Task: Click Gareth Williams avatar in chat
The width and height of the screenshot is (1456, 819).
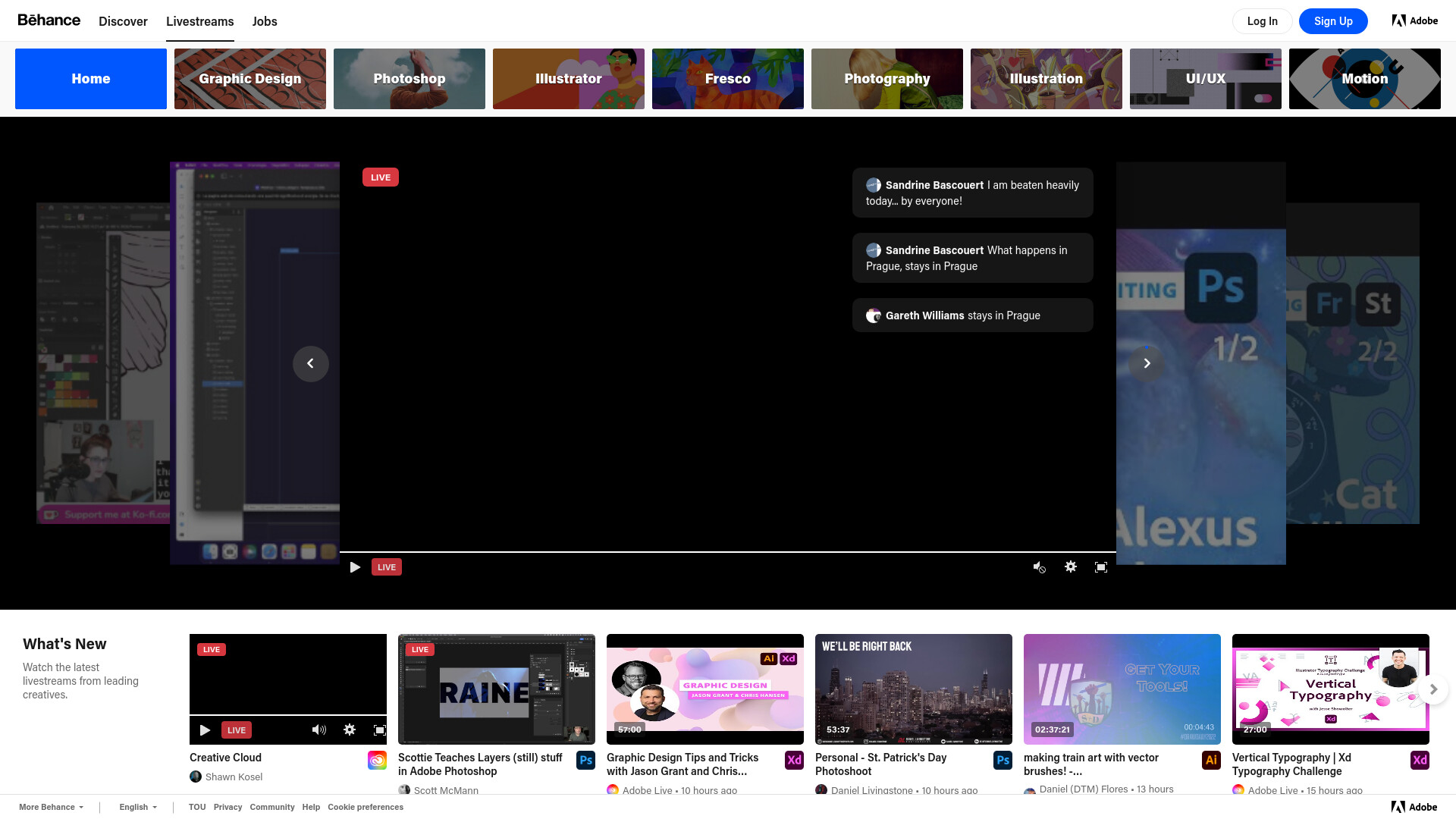Action: [874, 315]
